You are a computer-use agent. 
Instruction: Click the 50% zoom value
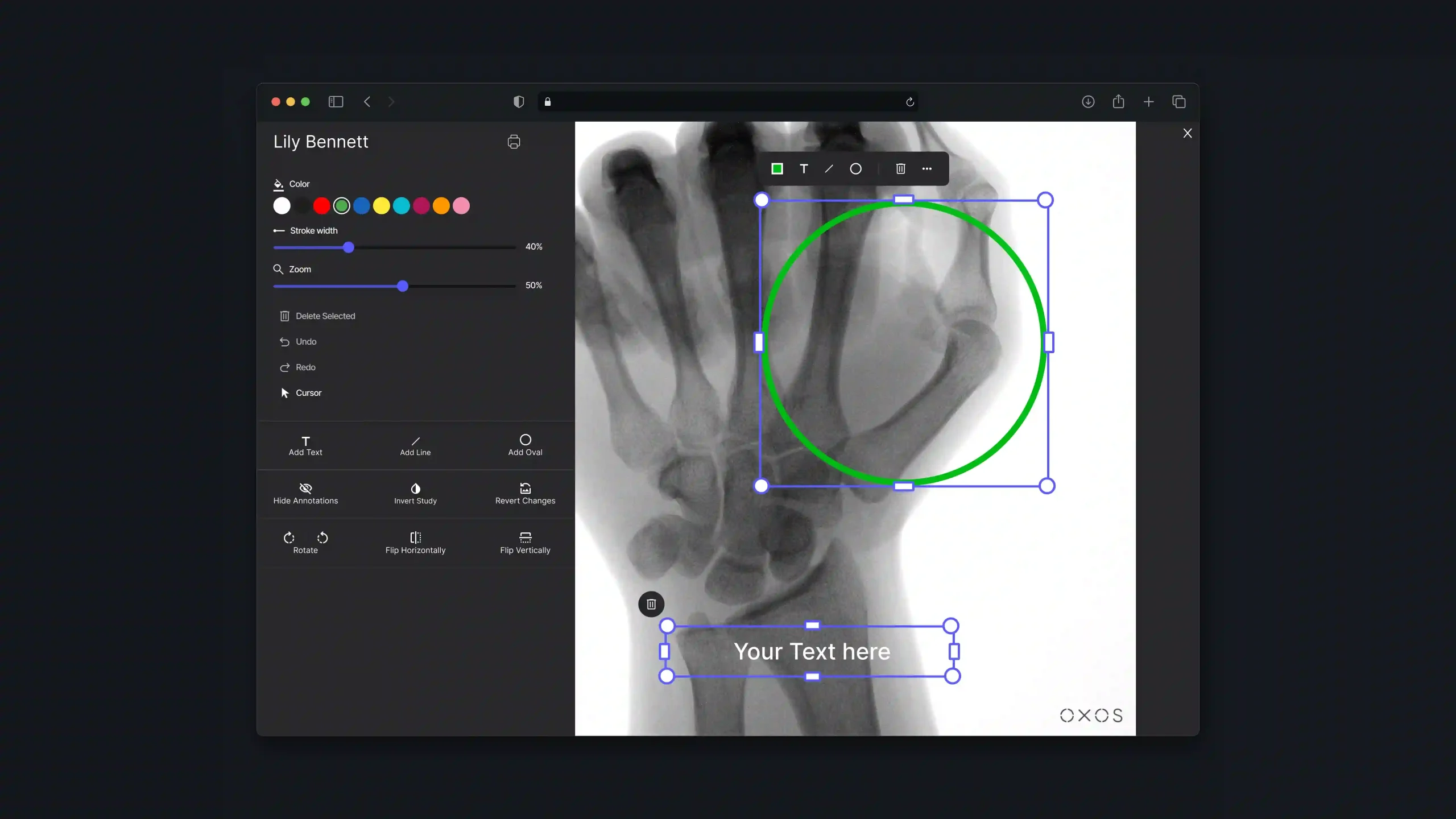533,286
